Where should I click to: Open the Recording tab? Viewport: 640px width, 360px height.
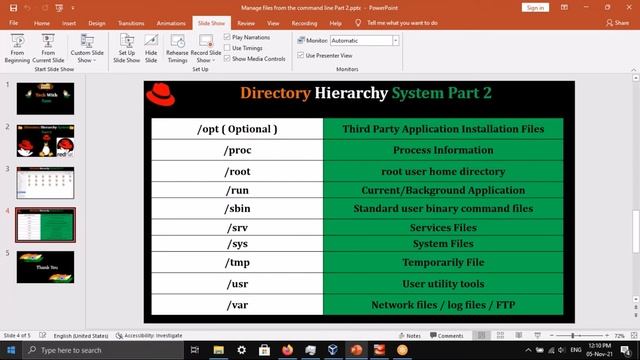[304, 23]
